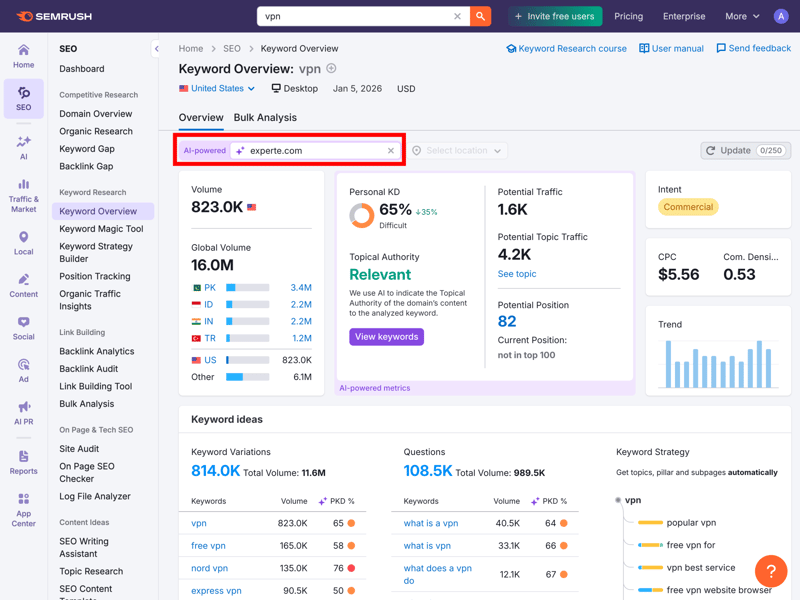Open the AI PR sidebar icon
The width and height of the screenshot is (800, 600).
pyautogui.click(x=23, y=412)
